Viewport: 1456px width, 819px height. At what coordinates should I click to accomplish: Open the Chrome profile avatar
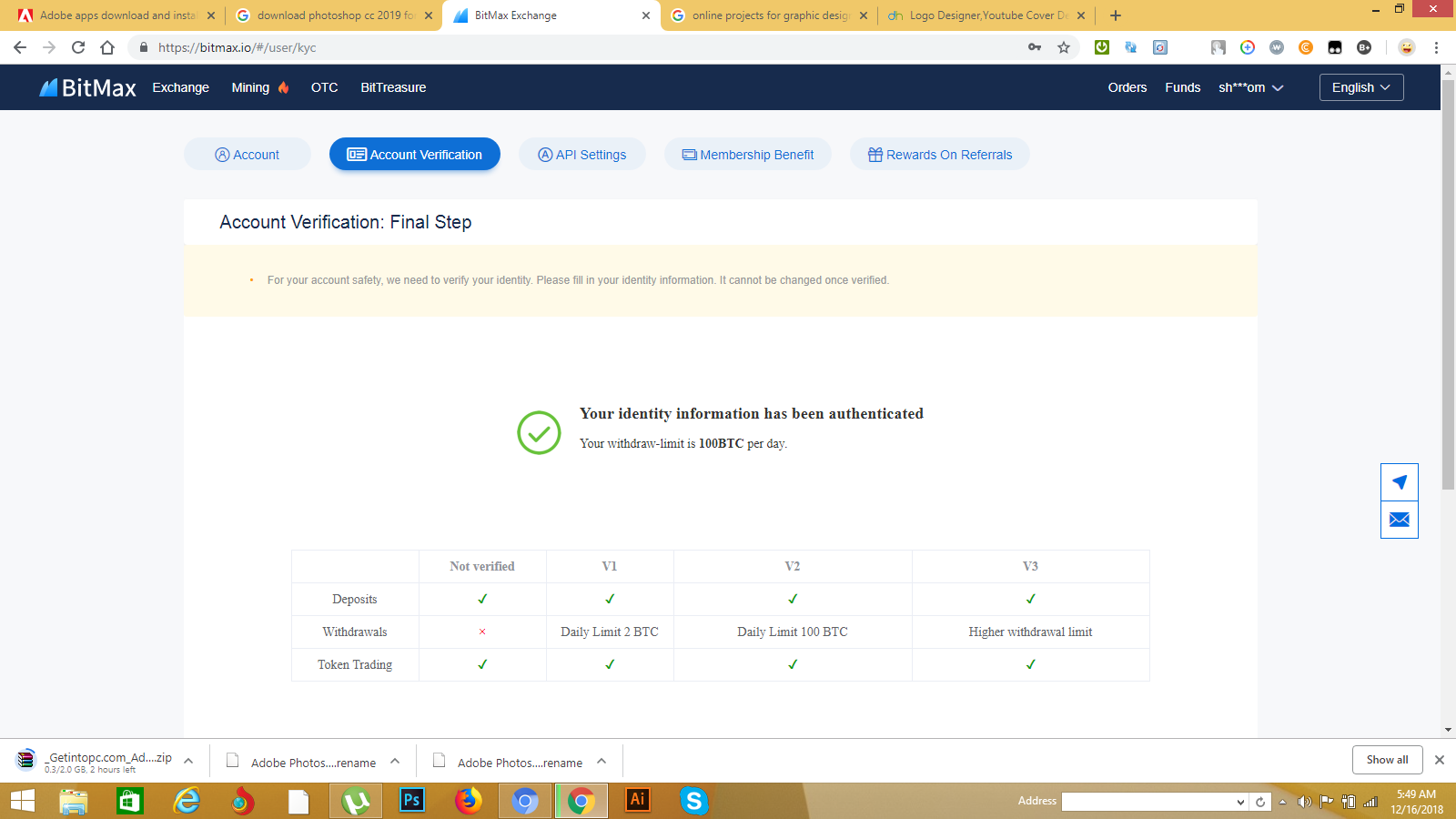[1407, 47]
